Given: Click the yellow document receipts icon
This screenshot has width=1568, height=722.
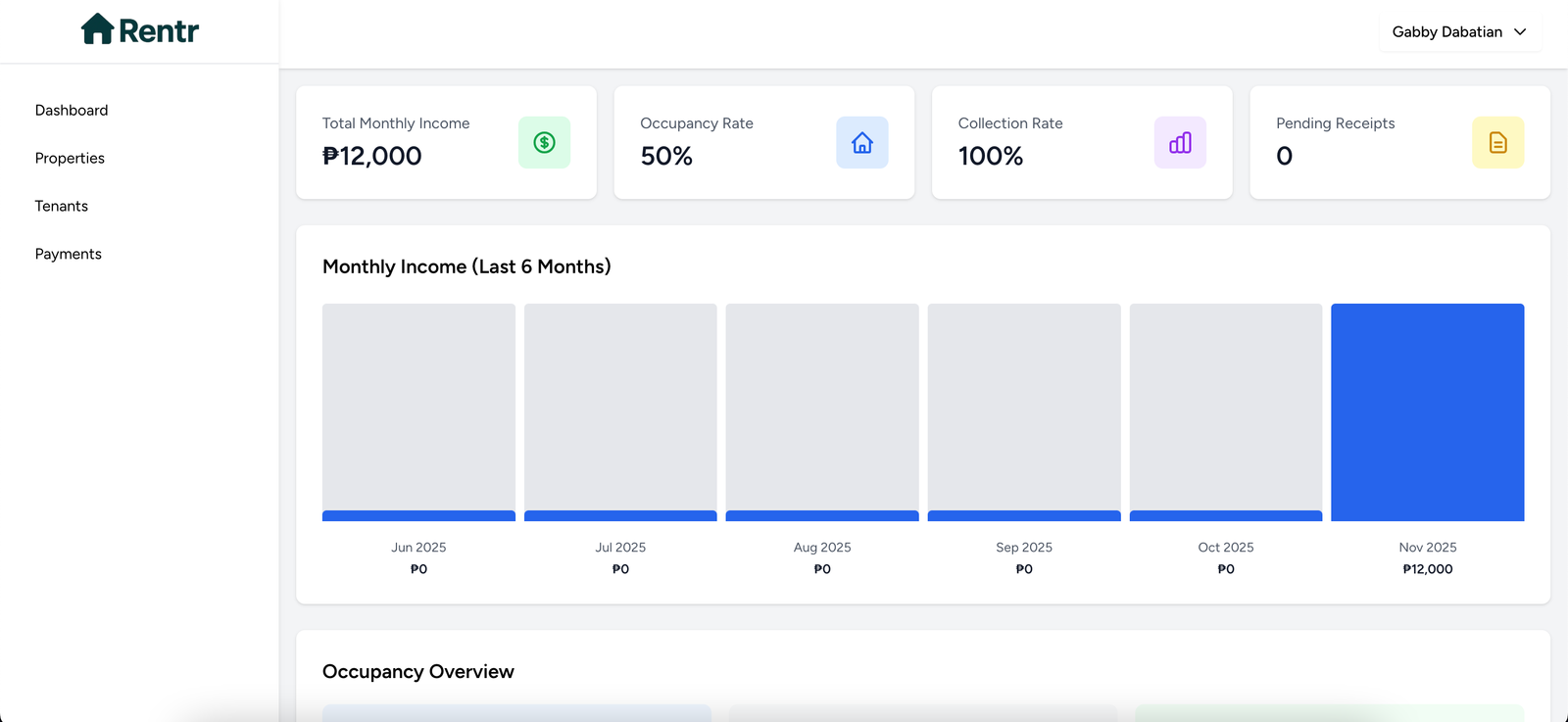Looking at the screenshot, I should pos(1497,143).
